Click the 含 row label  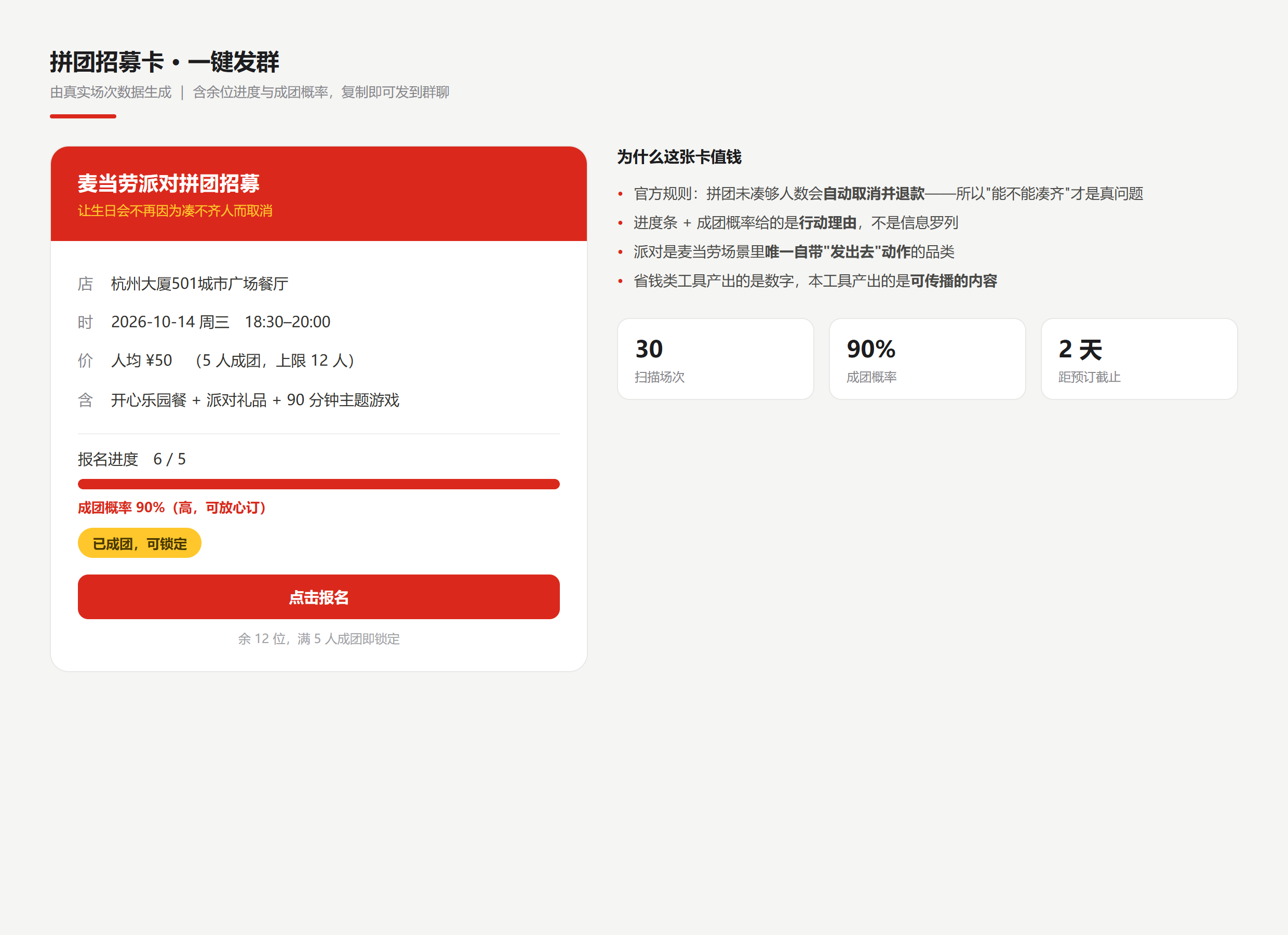[x=85, y=400]
